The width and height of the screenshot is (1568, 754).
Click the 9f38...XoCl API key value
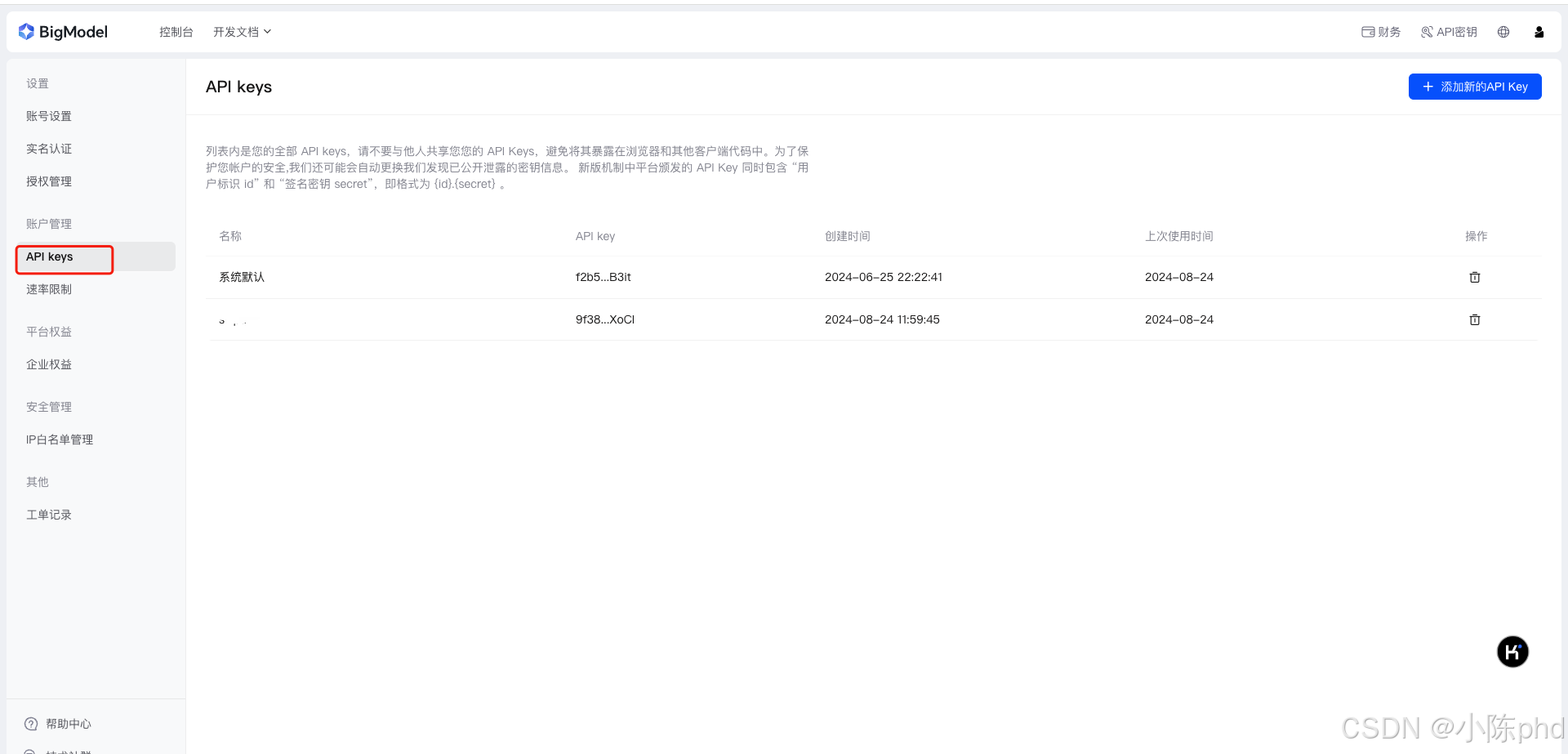click(x=605, y=319)
